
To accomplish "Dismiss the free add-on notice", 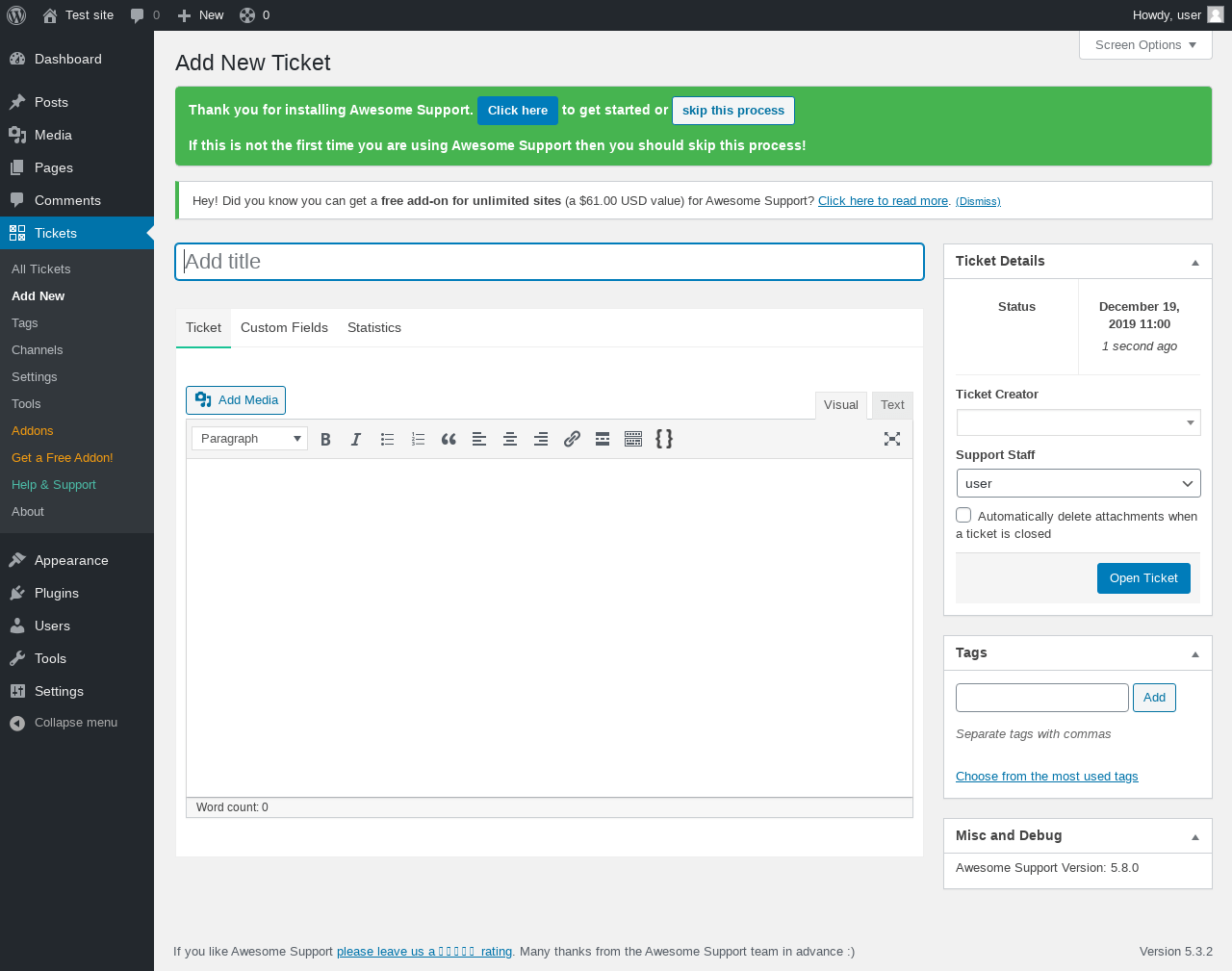I will click(x=978, y=201).
